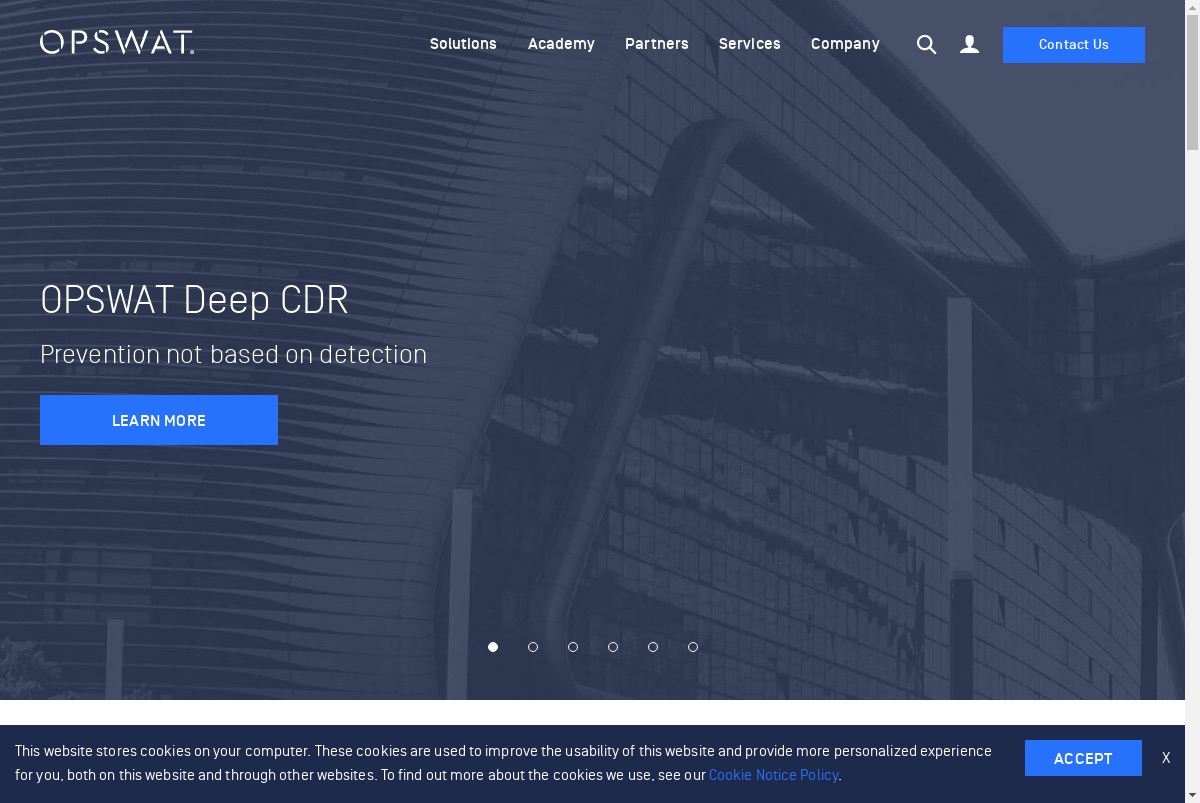Open the Services menu
Screen dimensions: 1200x803
pos(750,44)
